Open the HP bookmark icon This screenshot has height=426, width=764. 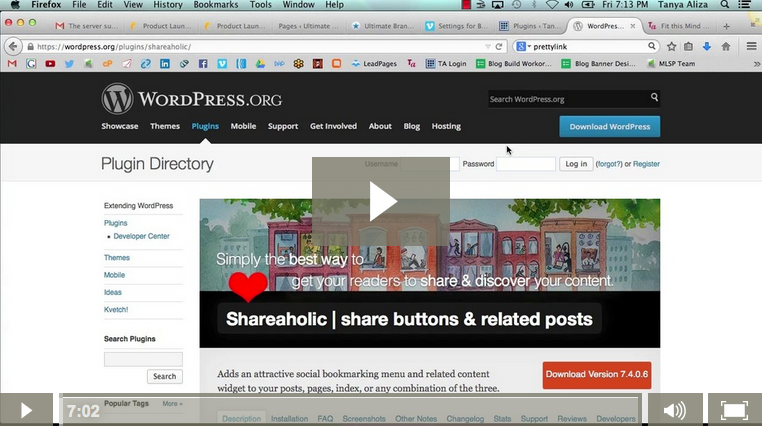coord(279,63)
